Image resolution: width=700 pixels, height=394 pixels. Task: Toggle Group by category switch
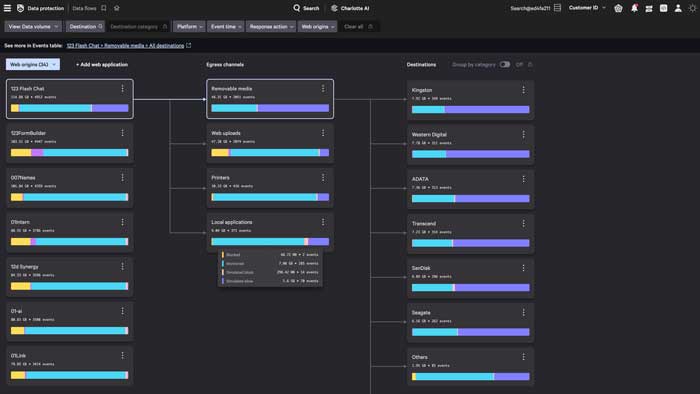click(504, 64)
